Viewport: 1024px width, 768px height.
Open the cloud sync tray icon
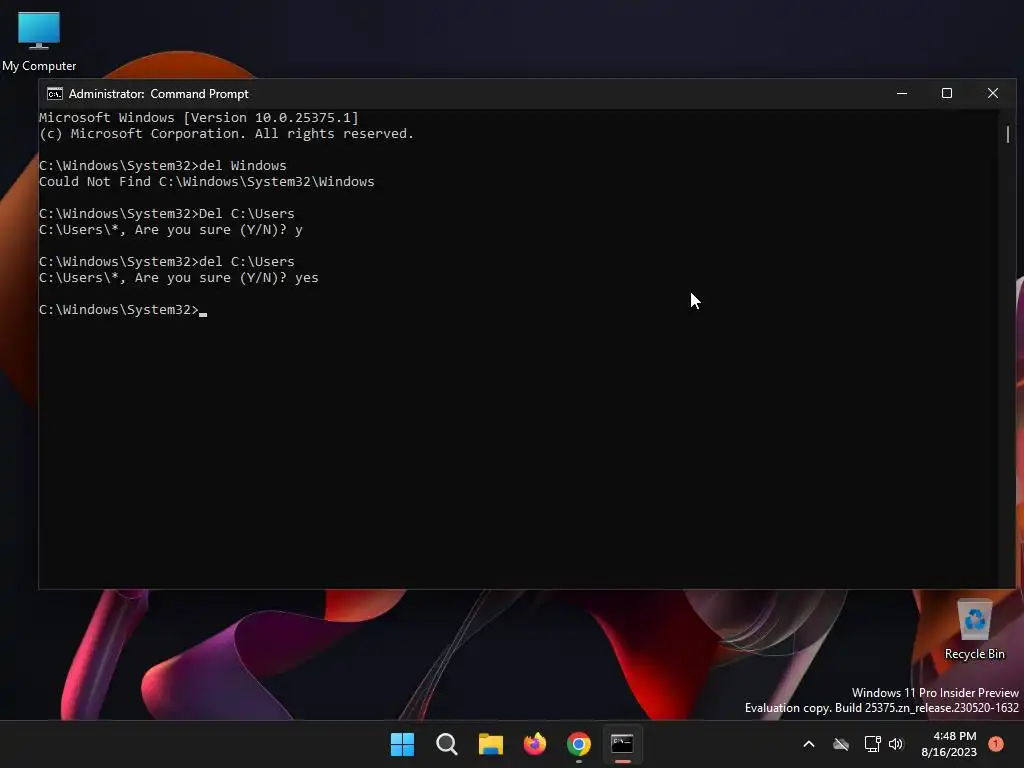(841, 744)
